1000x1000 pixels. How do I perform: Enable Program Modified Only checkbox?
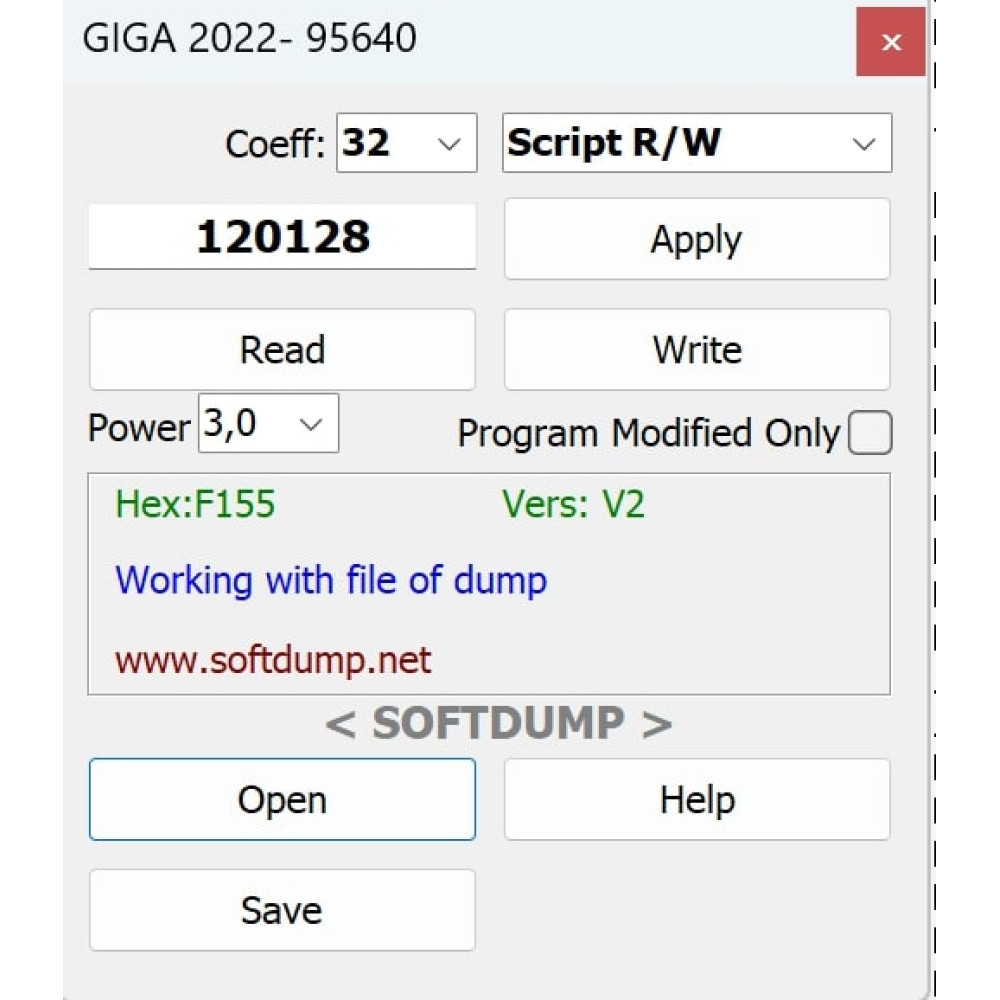[x=870, y=433]
